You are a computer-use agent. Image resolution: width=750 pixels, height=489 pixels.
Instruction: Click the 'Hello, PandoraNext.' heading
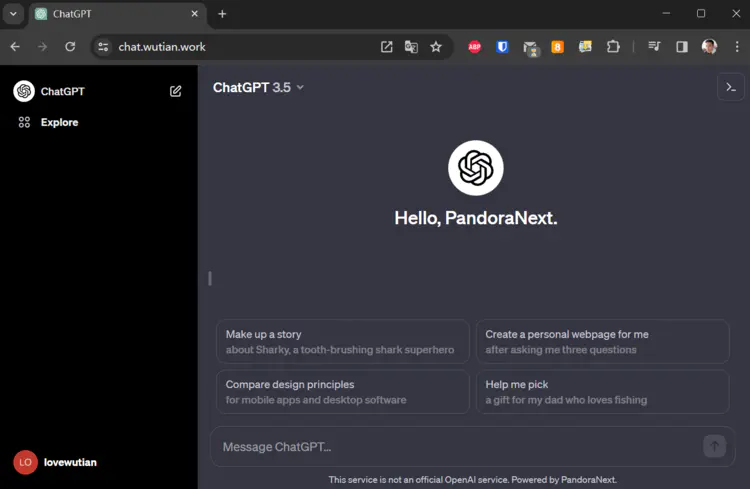coord(476,218)
